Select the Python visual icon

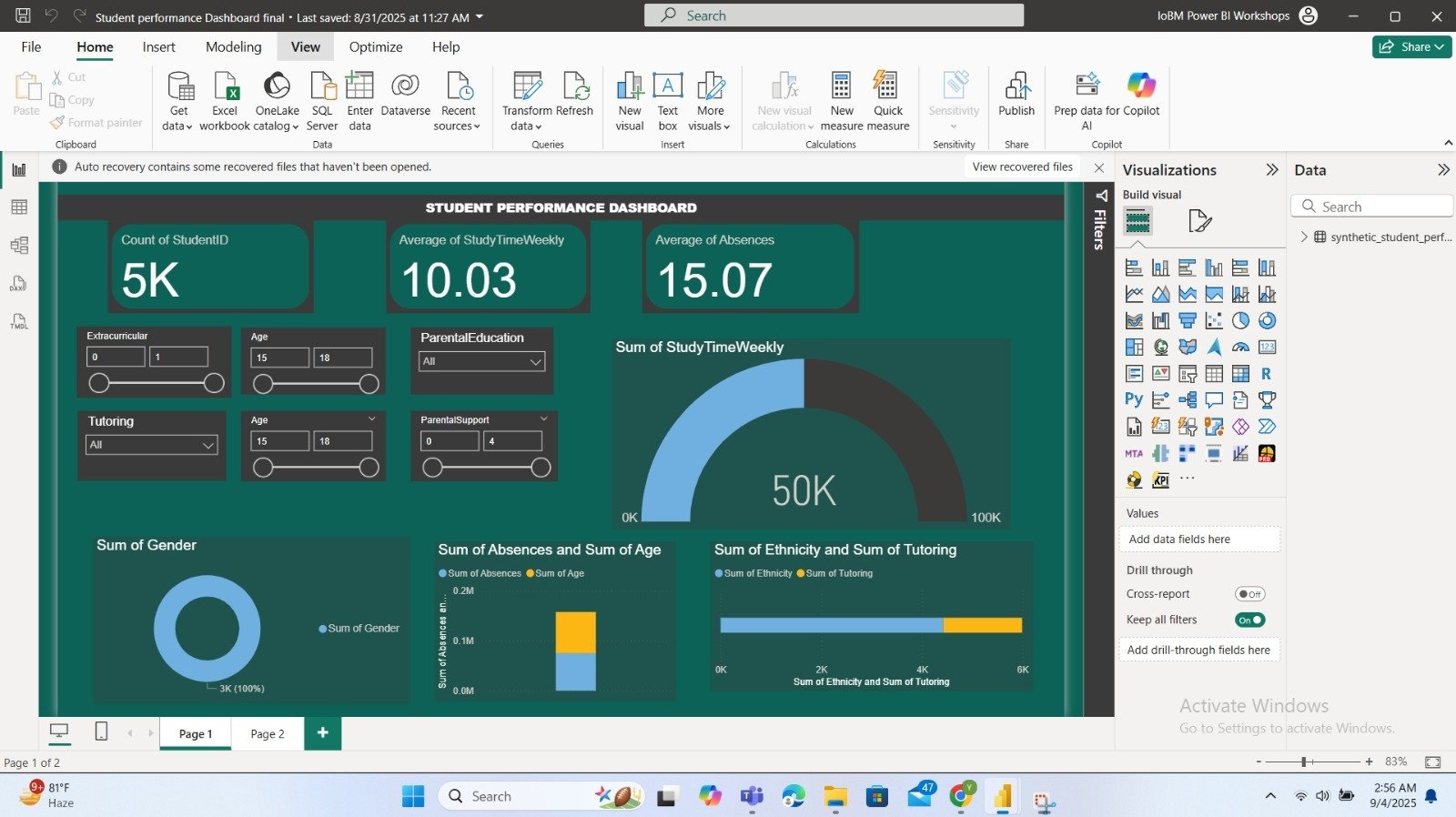tap(1134, 399)
